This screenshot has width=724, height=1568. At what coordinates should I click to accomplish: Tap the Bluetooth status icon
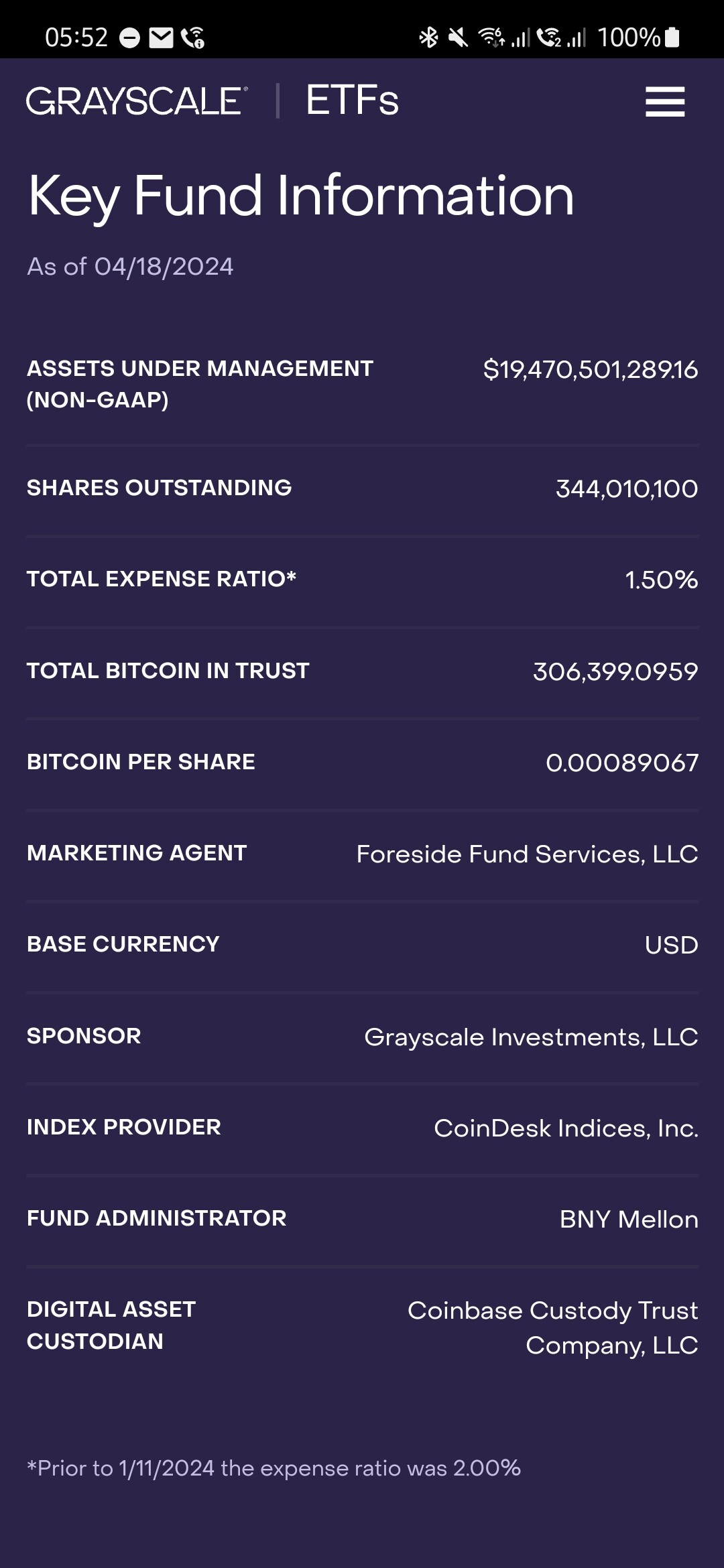click(x=428, y=38)
